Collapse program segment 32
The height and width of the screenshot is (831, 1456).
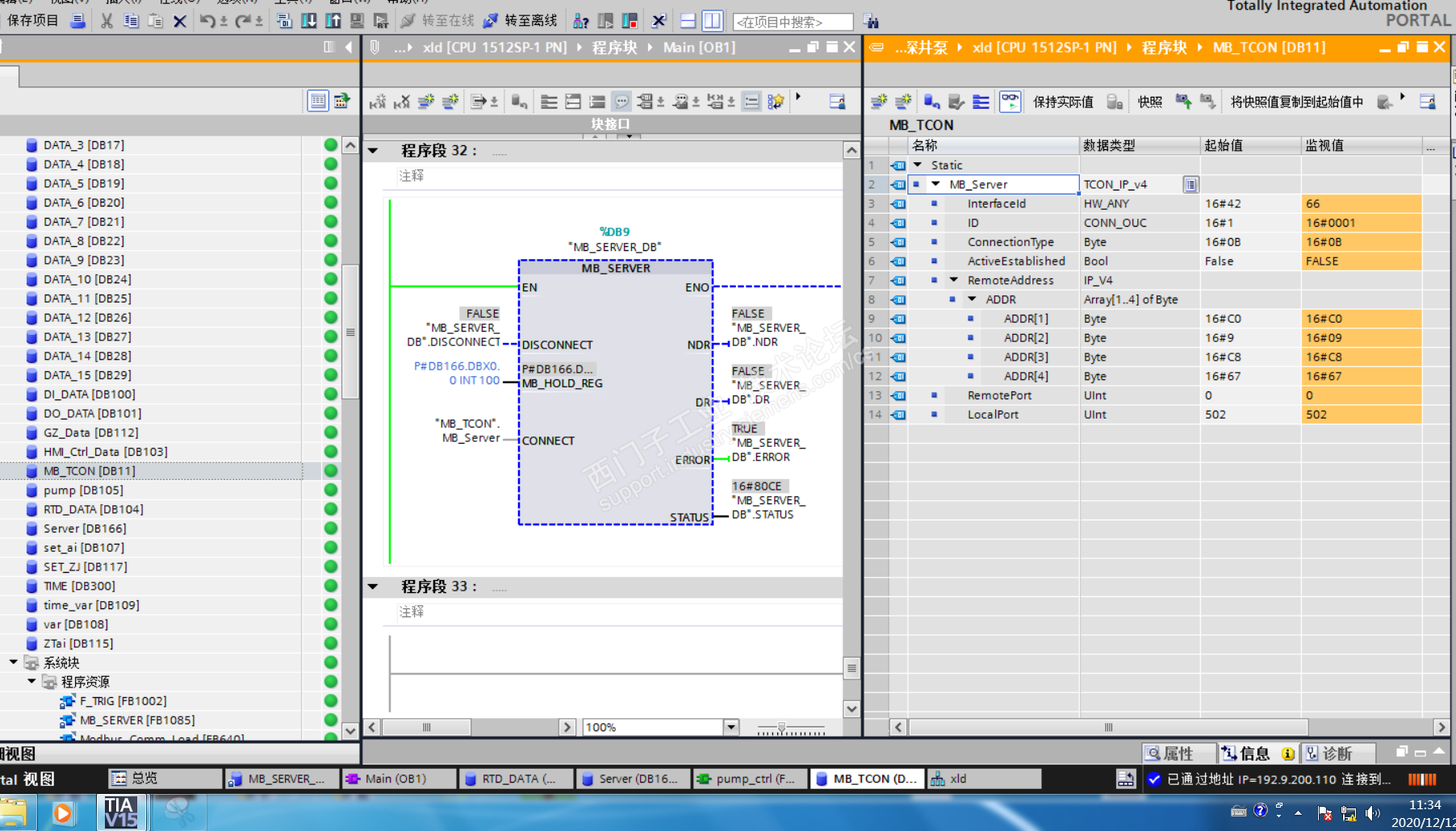point(373,151)
